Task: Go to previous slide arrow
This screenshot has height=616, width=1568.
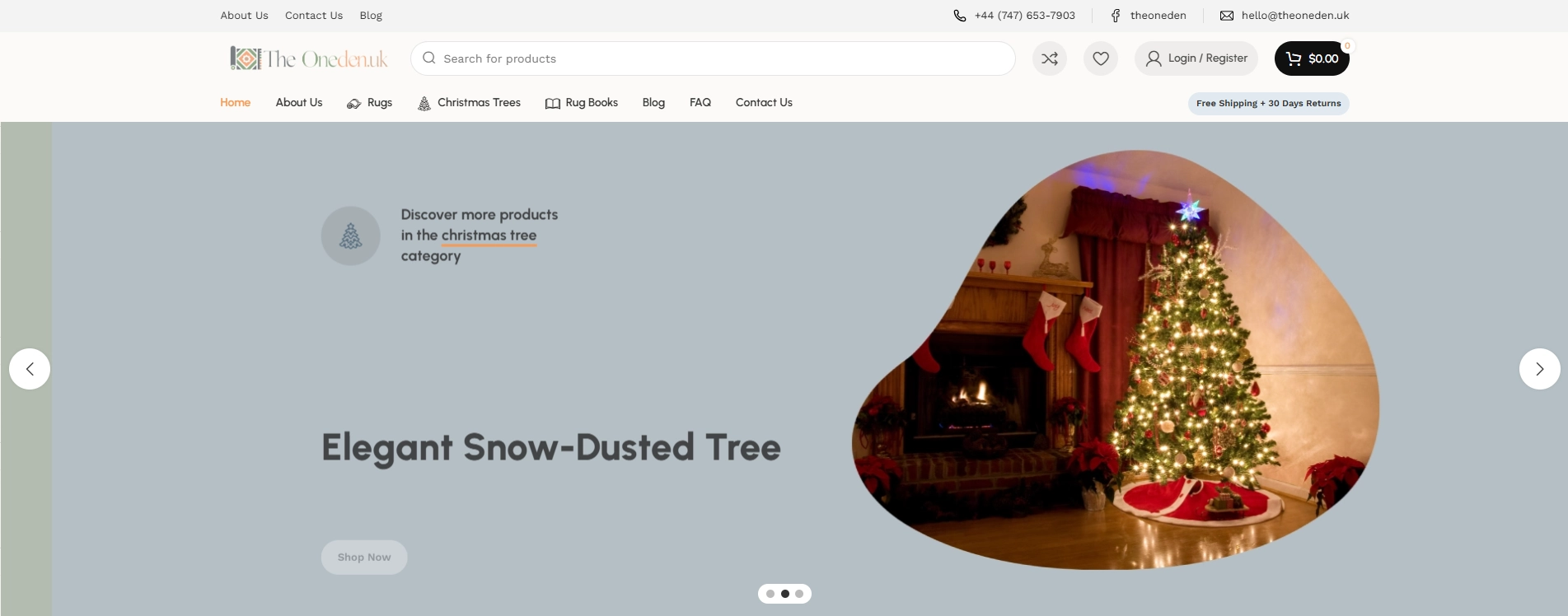Action: point(30,369)
